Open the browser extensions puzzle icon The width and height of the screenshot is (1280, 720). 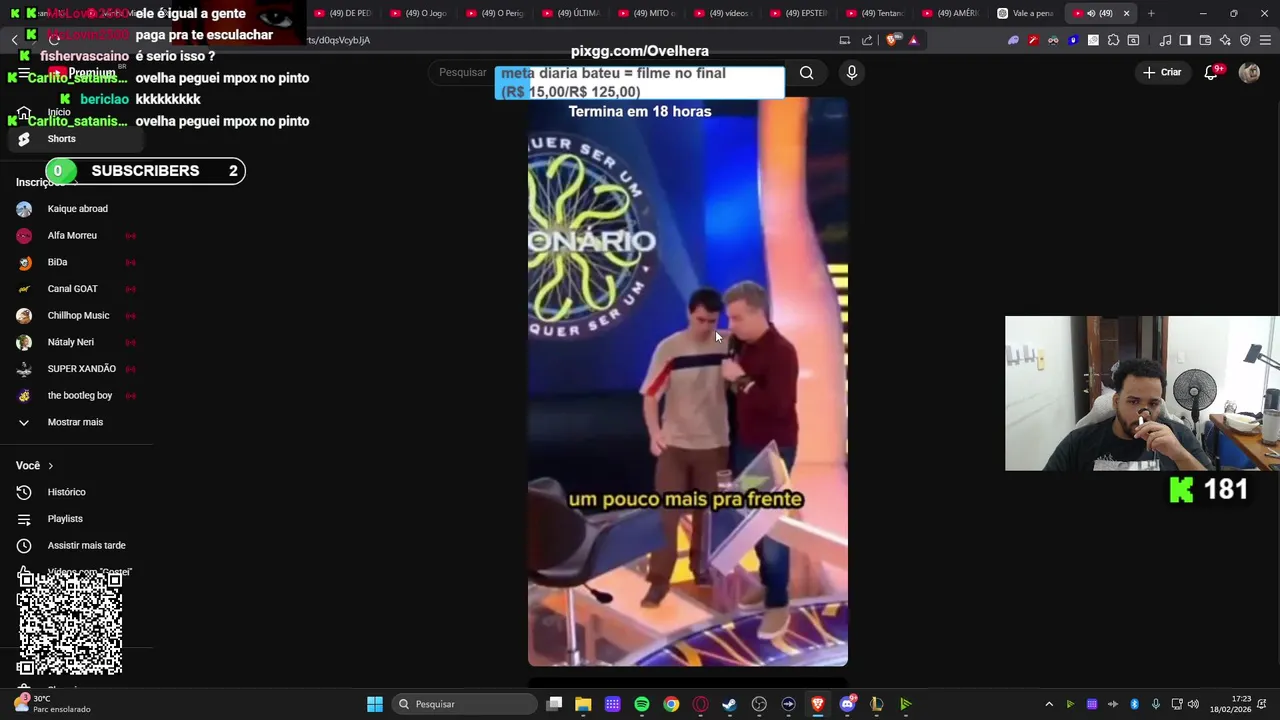(x=1113, y=40)
